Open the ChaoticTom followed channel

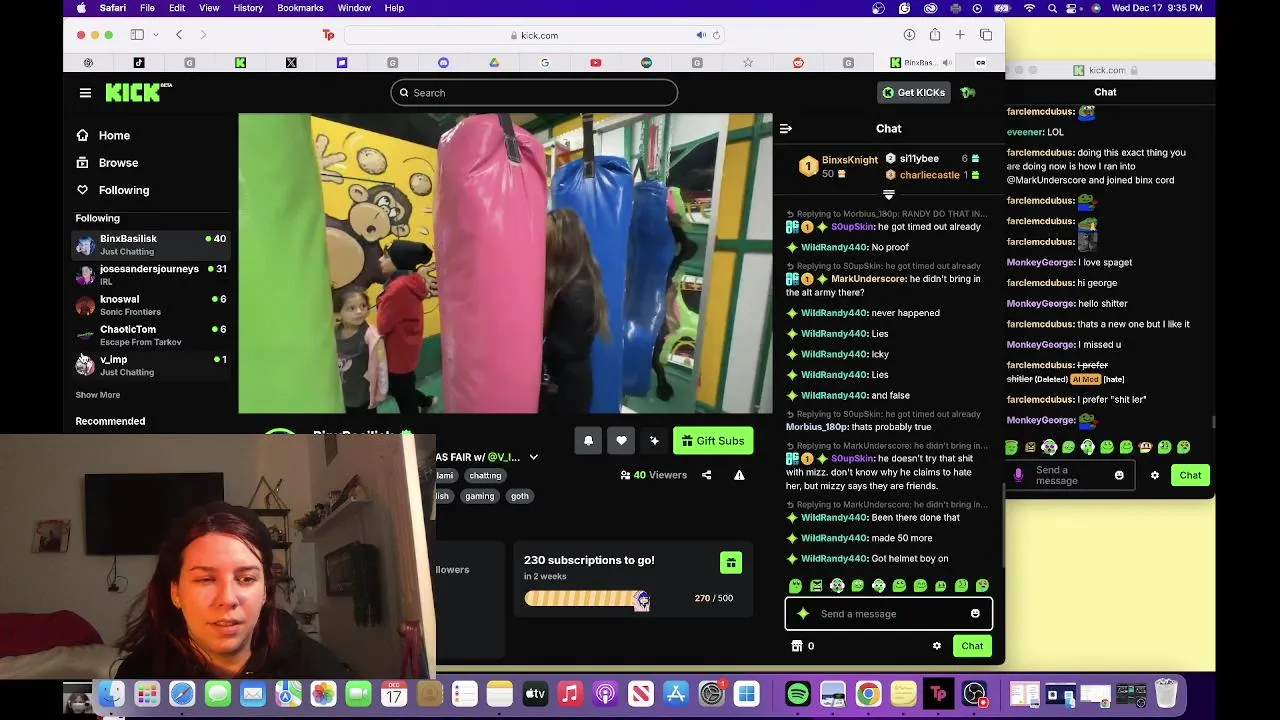point(151,334)
